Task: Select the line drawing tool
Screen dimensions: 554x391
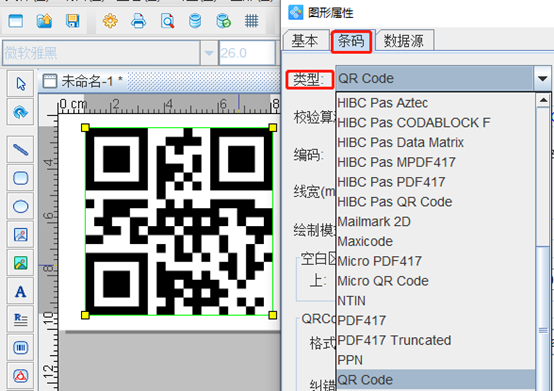Action: 20,150
